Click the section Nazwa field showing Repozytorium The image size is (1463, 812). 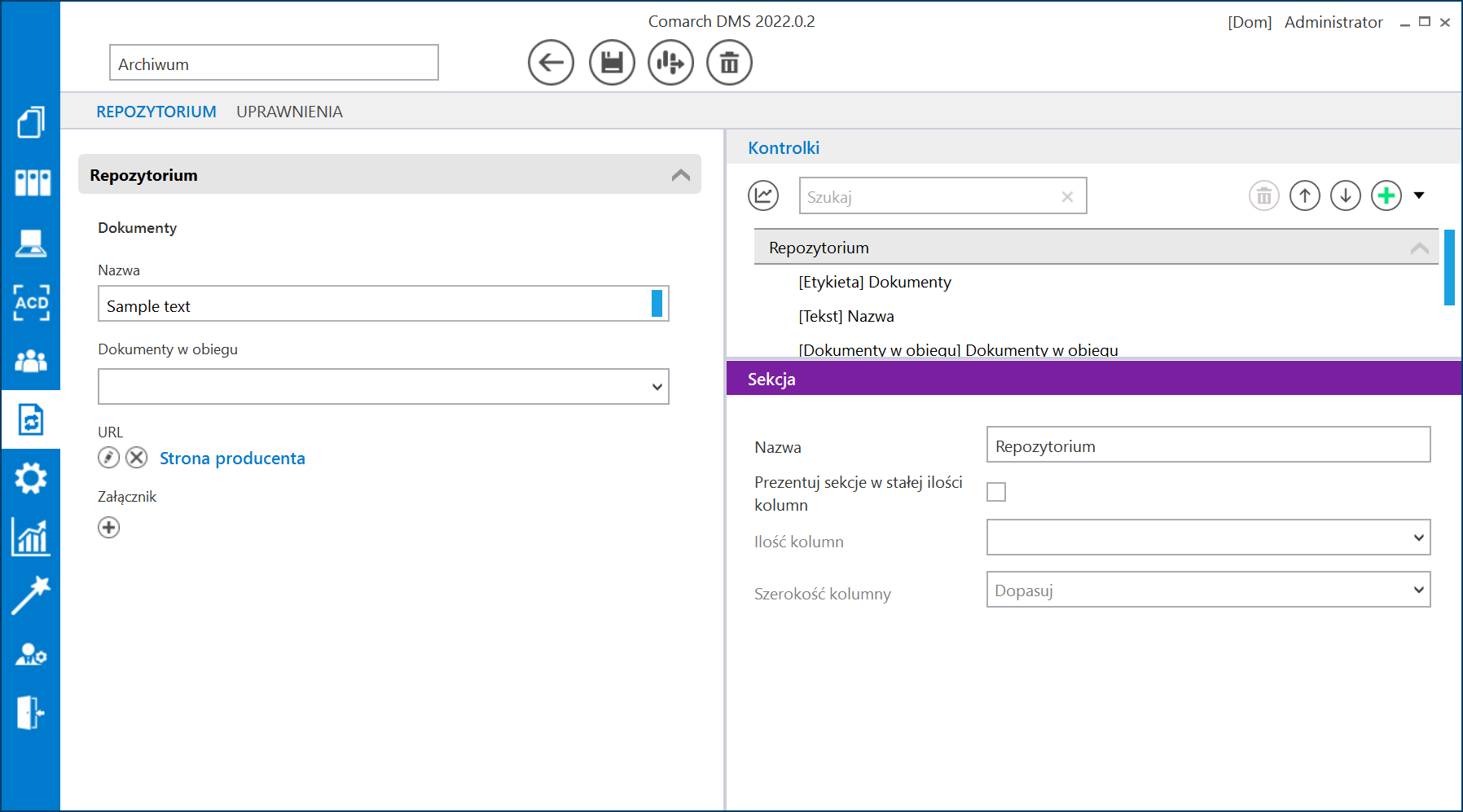1208,445
